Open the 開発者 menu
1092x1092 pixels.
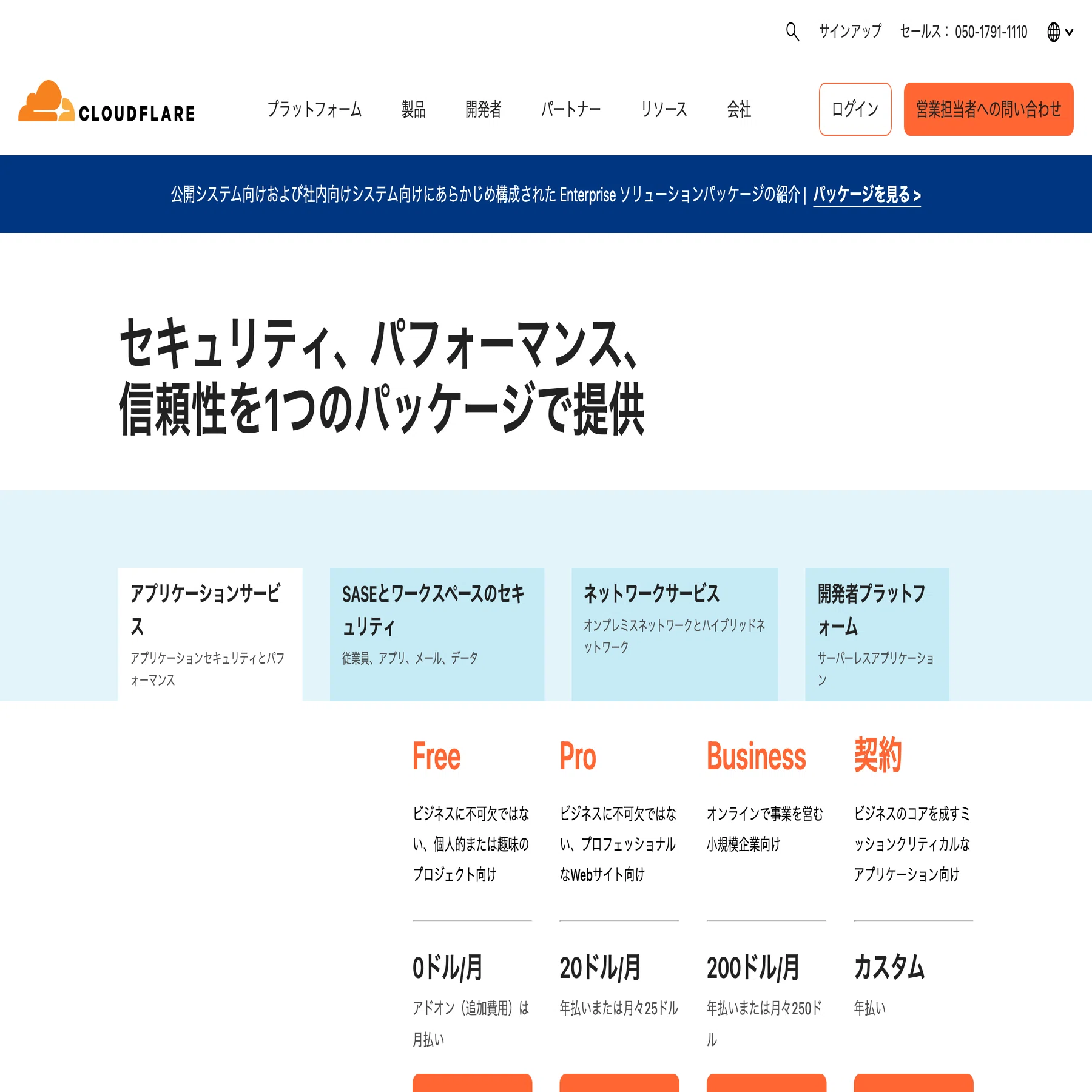pos(484,109)
